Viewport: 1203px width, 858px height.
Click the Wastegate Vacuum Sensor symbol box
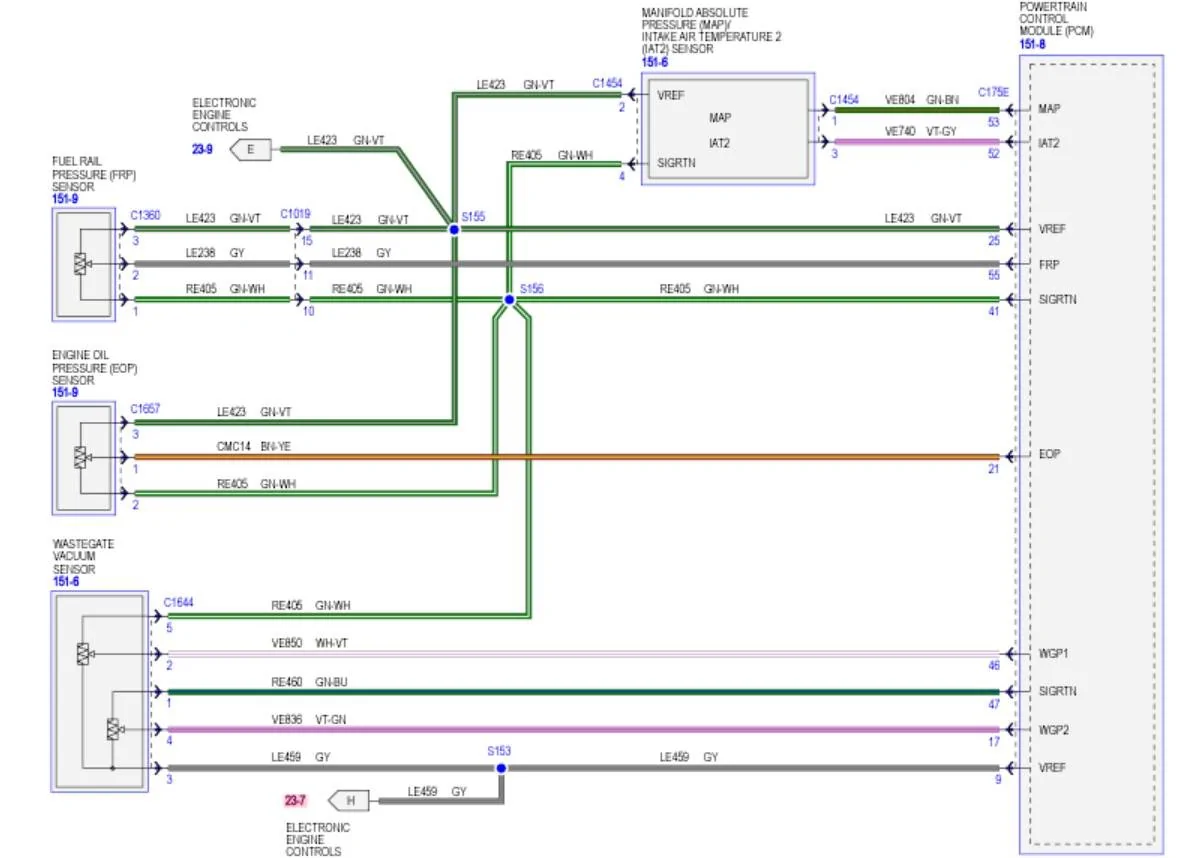(99, 692)
